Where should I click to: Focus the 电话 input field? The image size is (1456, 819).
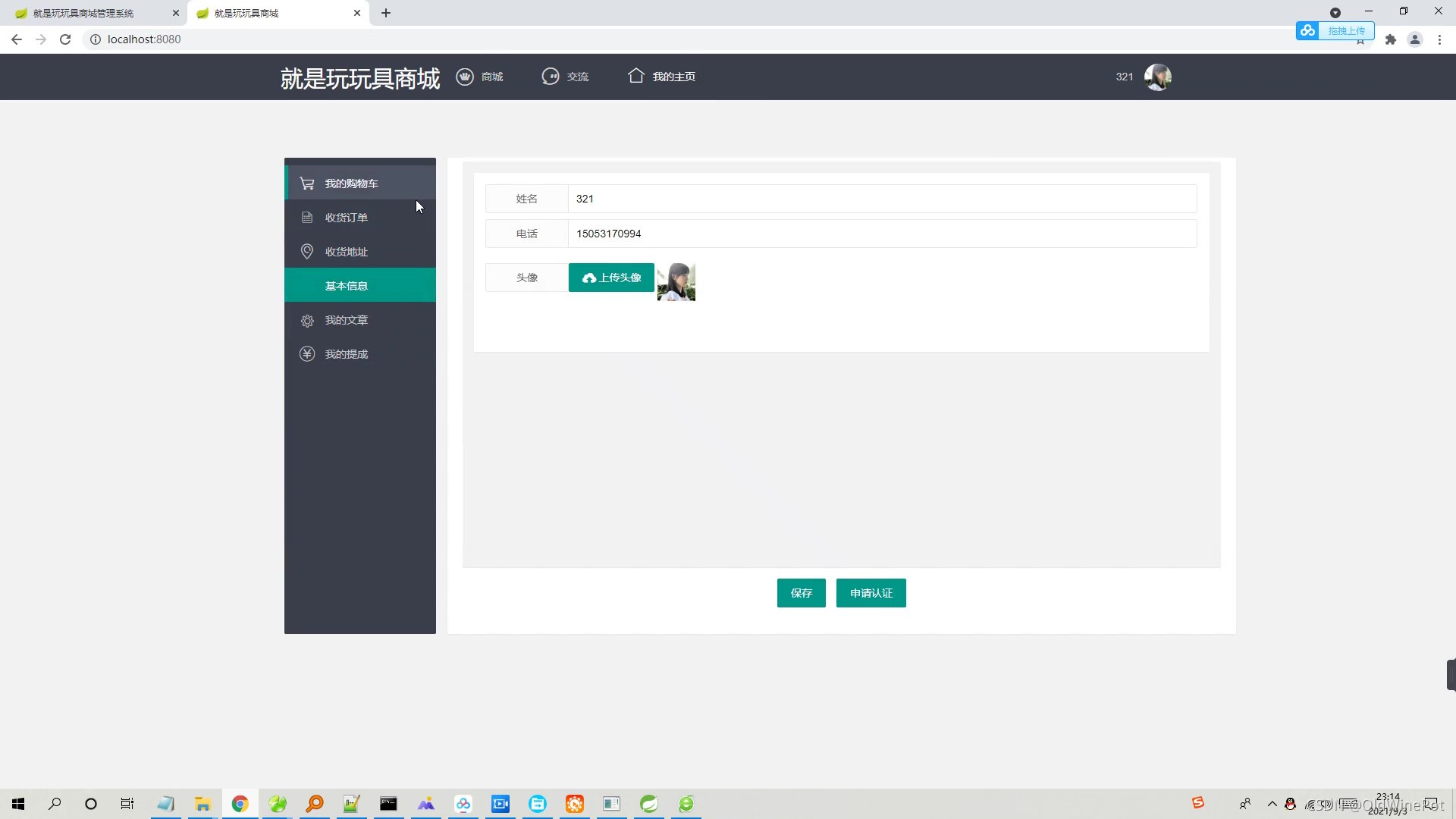tap(883, 234)
